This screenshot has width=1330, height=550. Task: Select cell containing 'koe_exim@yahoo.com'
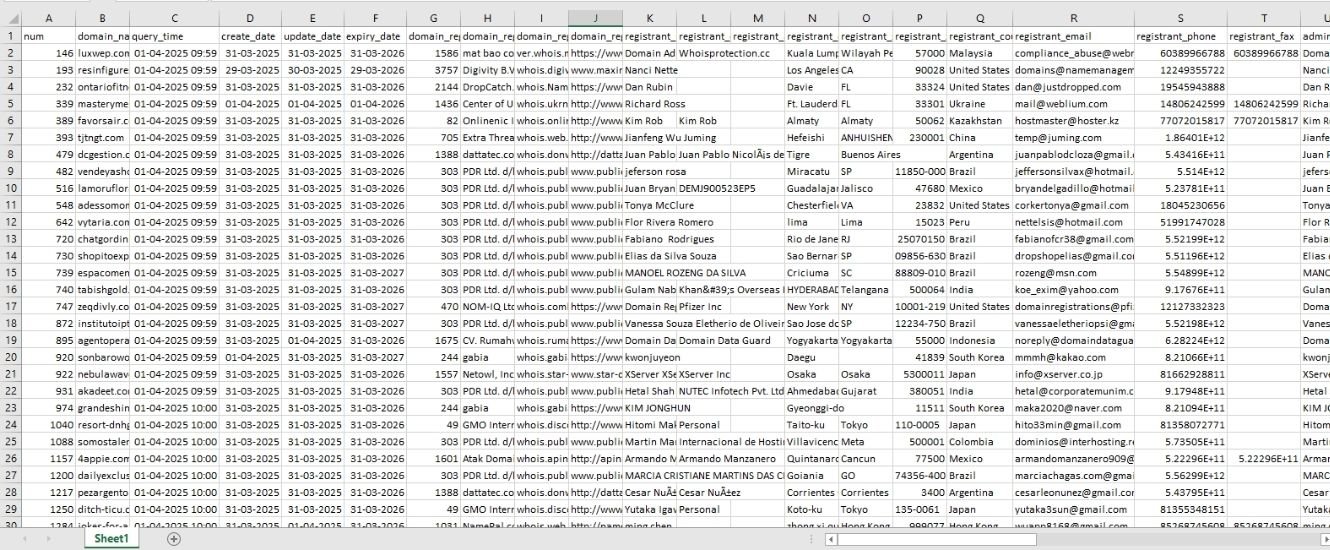[1073, 290]
